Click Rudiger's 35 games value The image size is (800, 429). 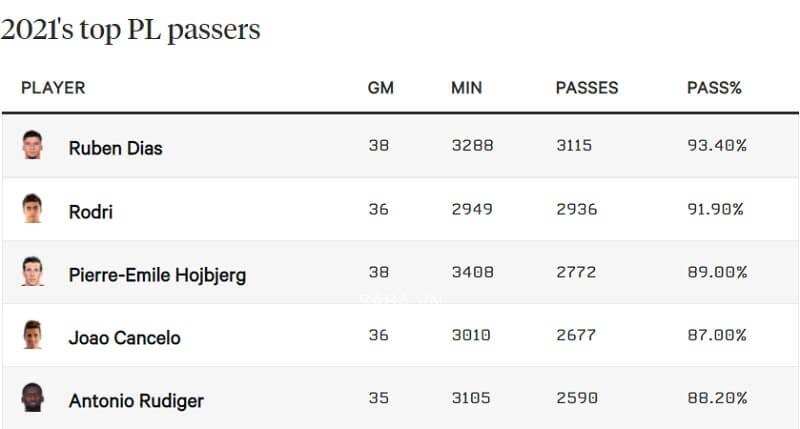378,398
